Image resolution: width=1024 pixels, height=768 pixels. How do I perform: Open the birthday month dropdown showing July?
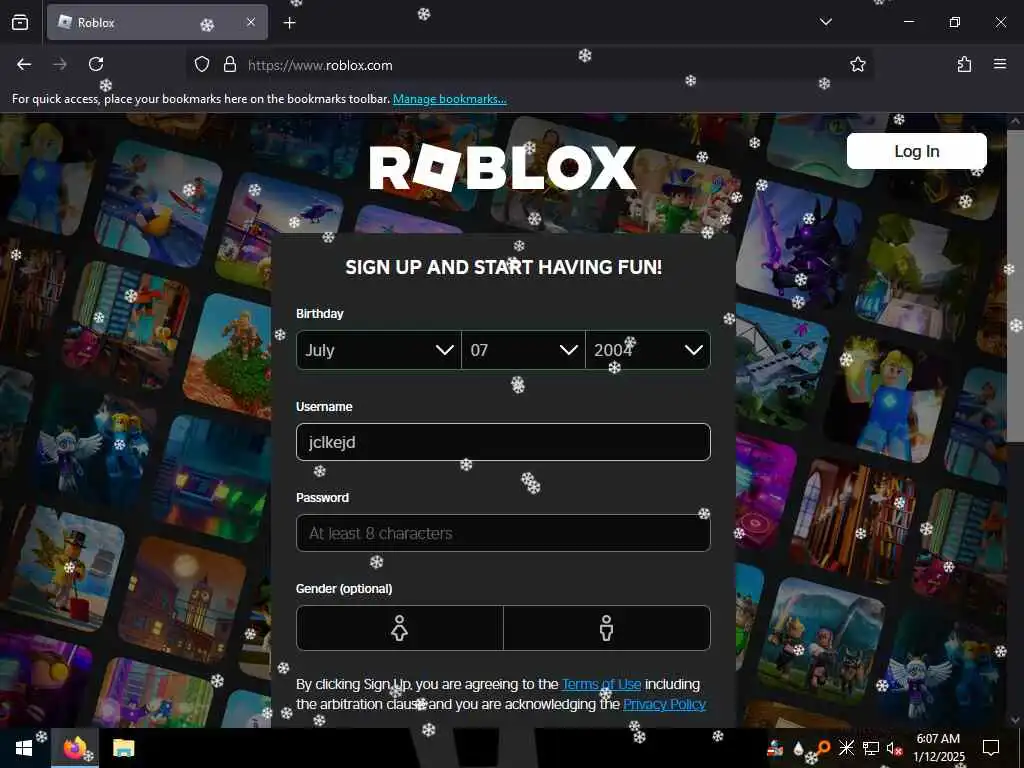point(379,350)
